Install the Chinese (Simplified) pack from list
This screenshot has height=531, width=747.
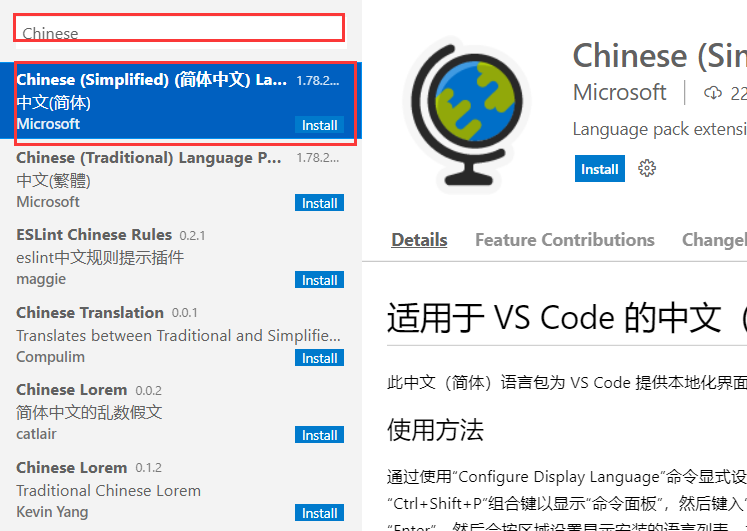pyautogui.click(x=319, y=125)
